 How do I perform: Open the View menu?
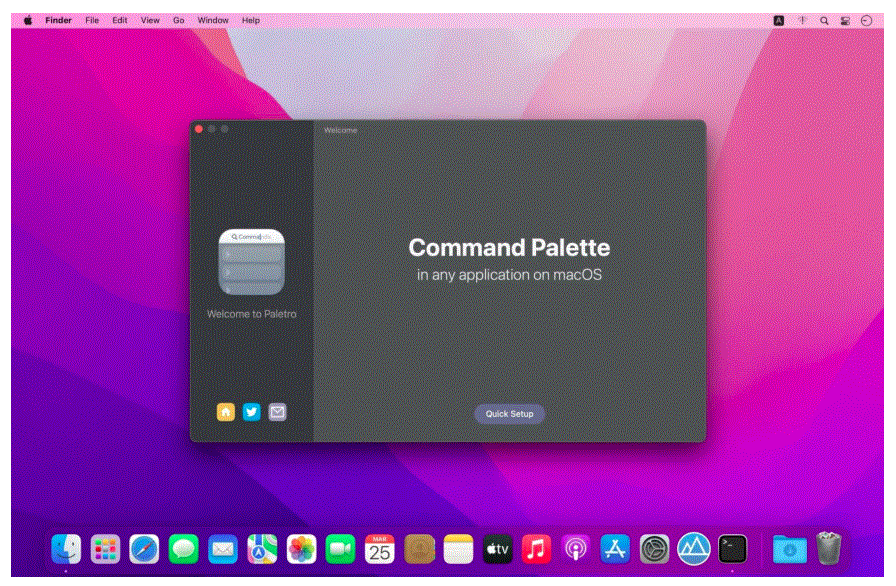pos(150,20)
